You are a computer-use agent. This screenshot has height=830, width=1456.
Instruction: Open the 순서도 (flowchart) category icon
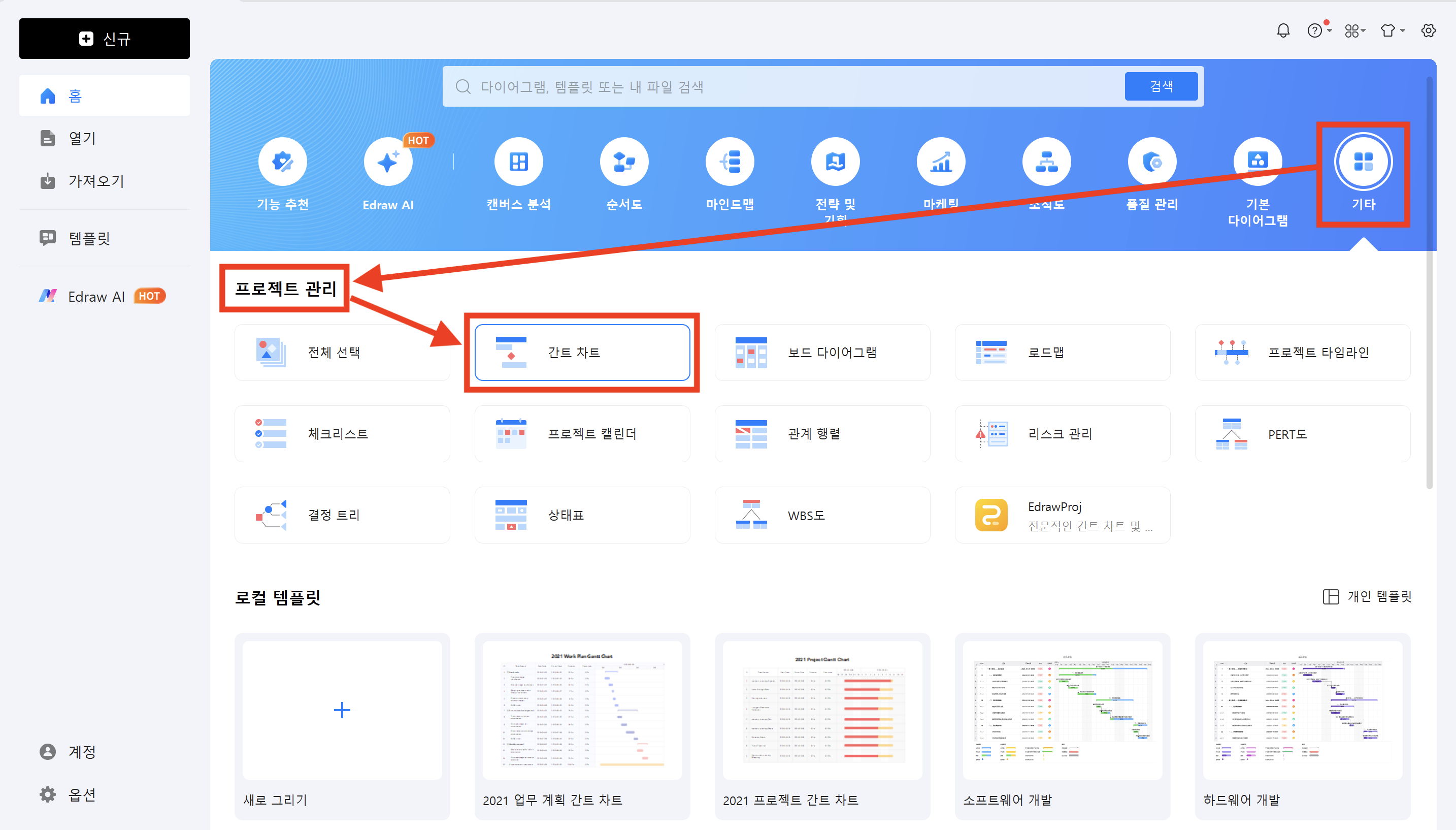[624, 162]
